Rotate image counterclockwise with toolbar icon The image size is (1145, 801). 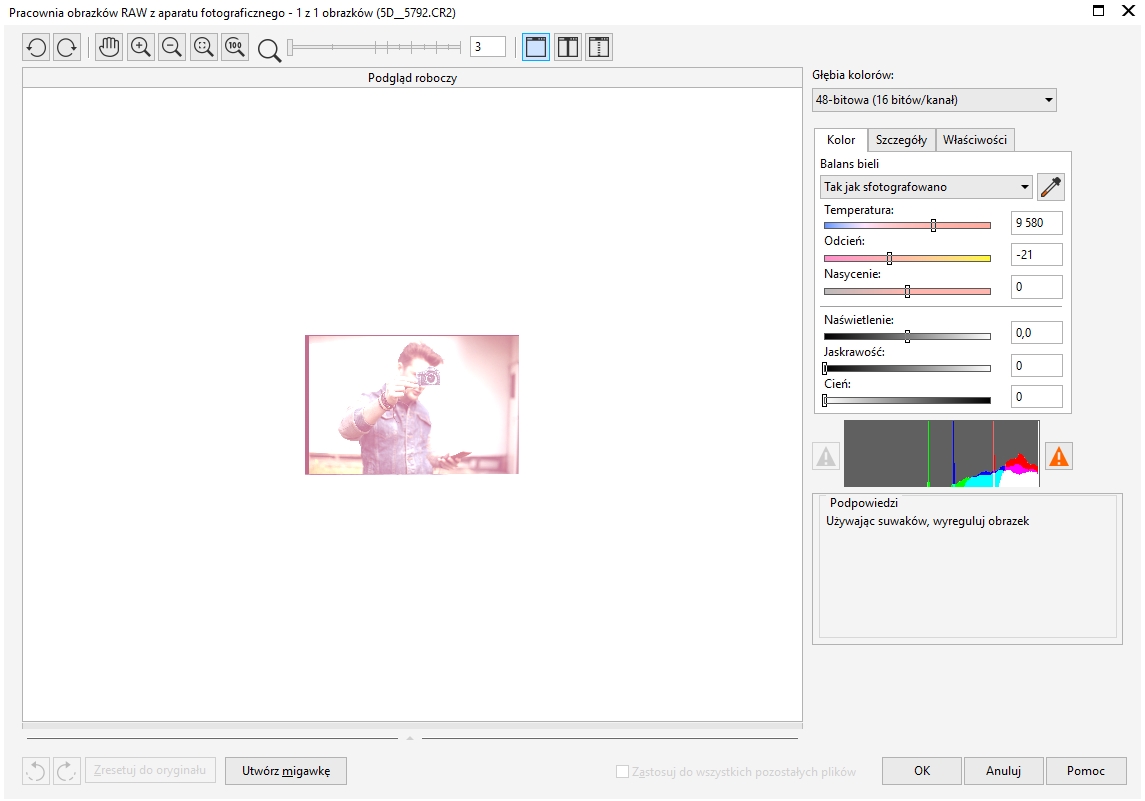coord(36,48)
